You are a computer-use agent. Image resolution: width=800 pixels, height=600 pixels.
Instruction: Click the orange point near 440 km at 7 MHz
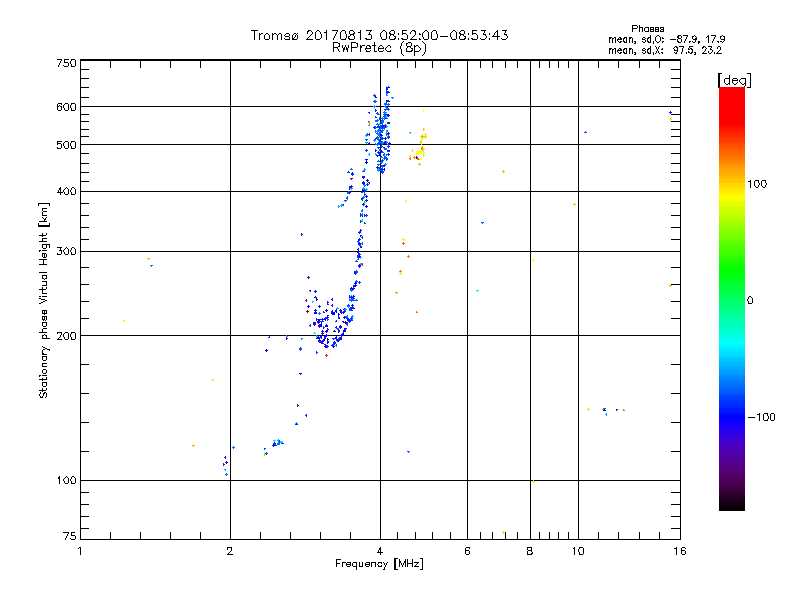pos(504,171)
